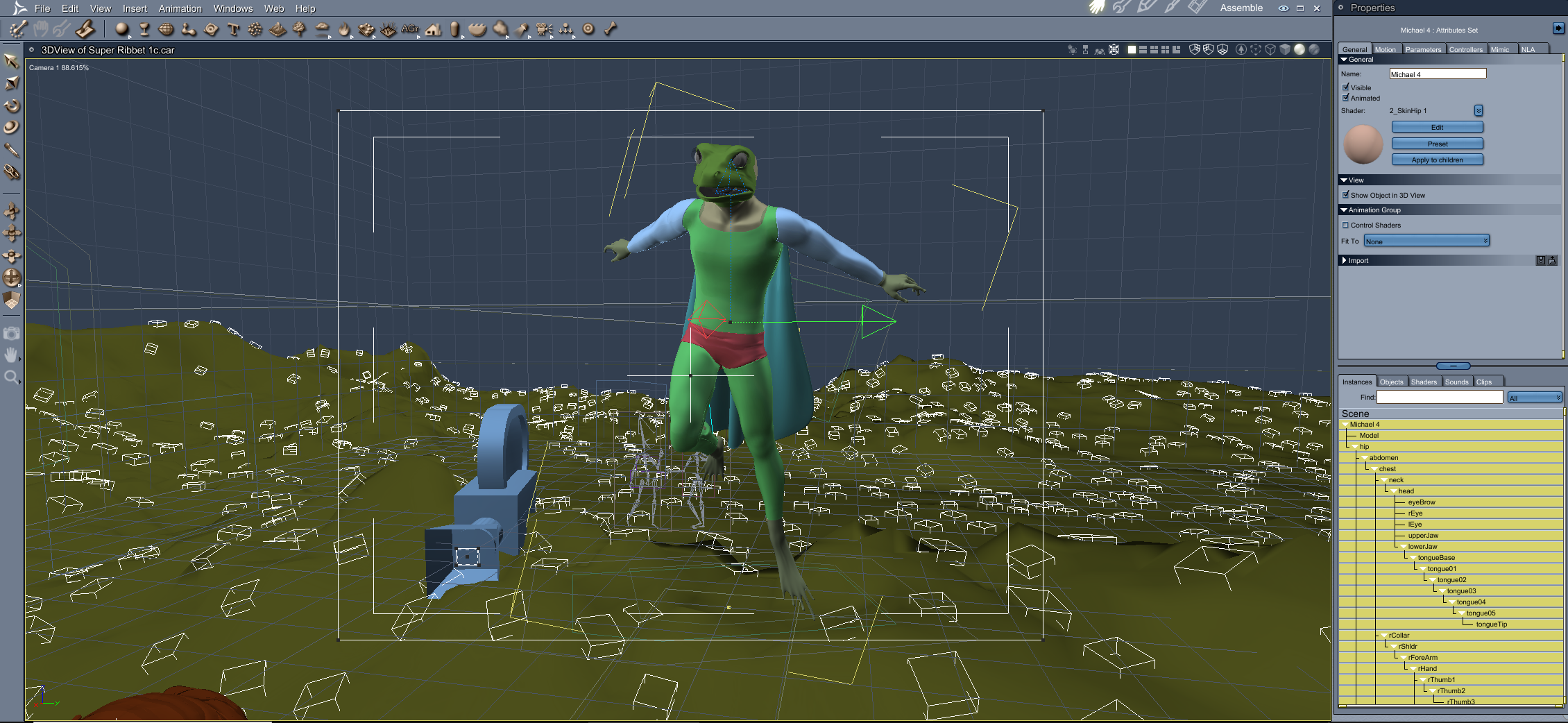
Task: Insert a target helper object
Action: tap(588, 29)
